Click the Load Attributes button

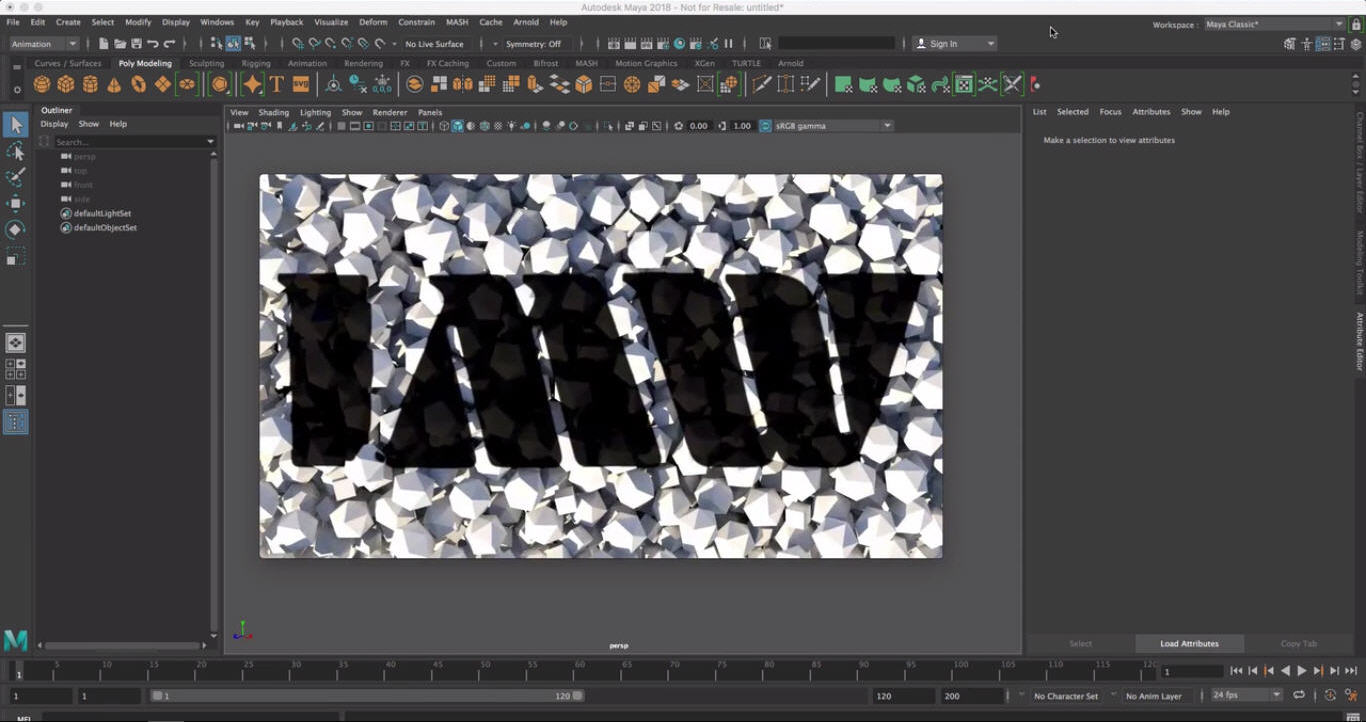click(x=1189, y=643)
